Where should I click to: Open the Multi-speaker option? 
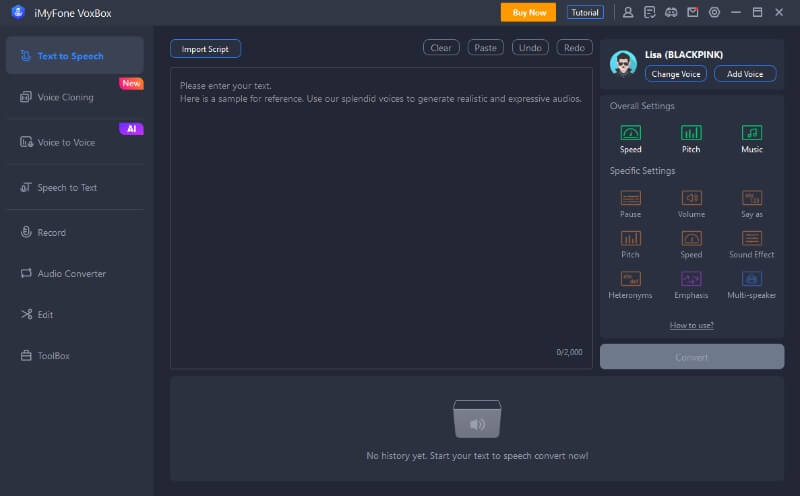coord(752,285)
